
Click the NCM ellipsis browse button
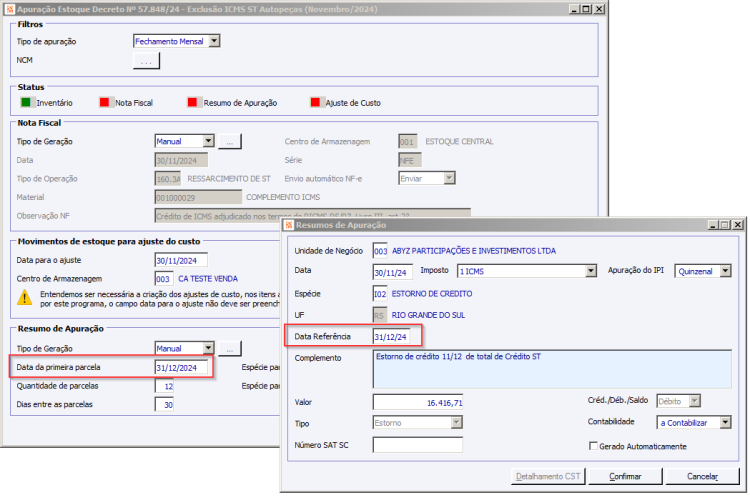(146, 61)
